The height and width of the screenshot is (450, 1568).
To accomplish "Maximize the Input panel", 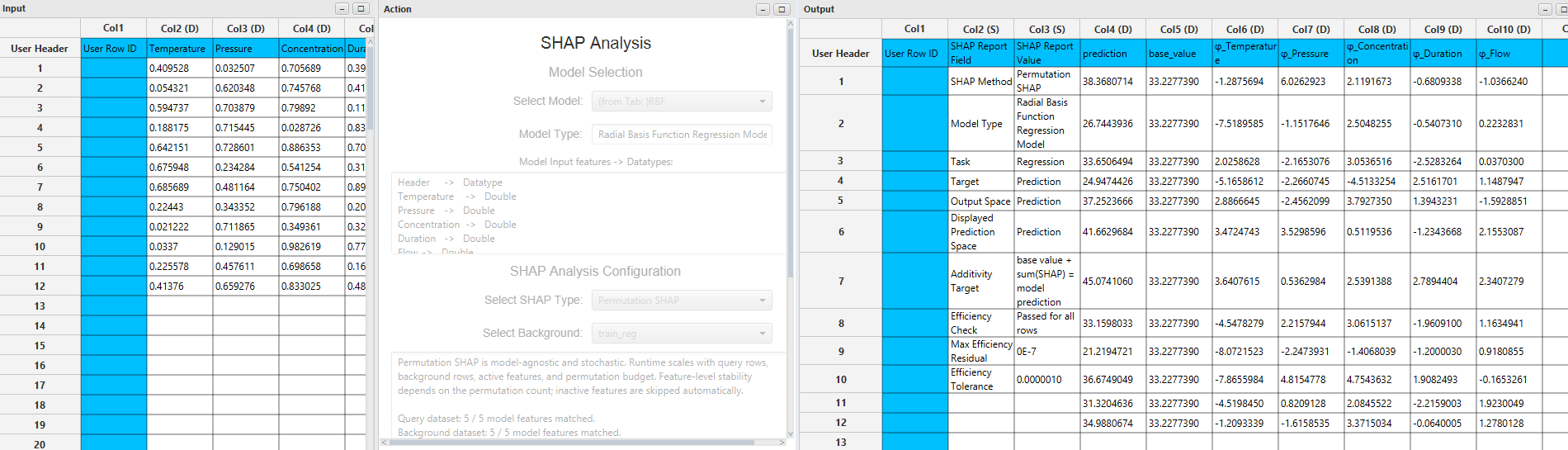I will (361, 8).
